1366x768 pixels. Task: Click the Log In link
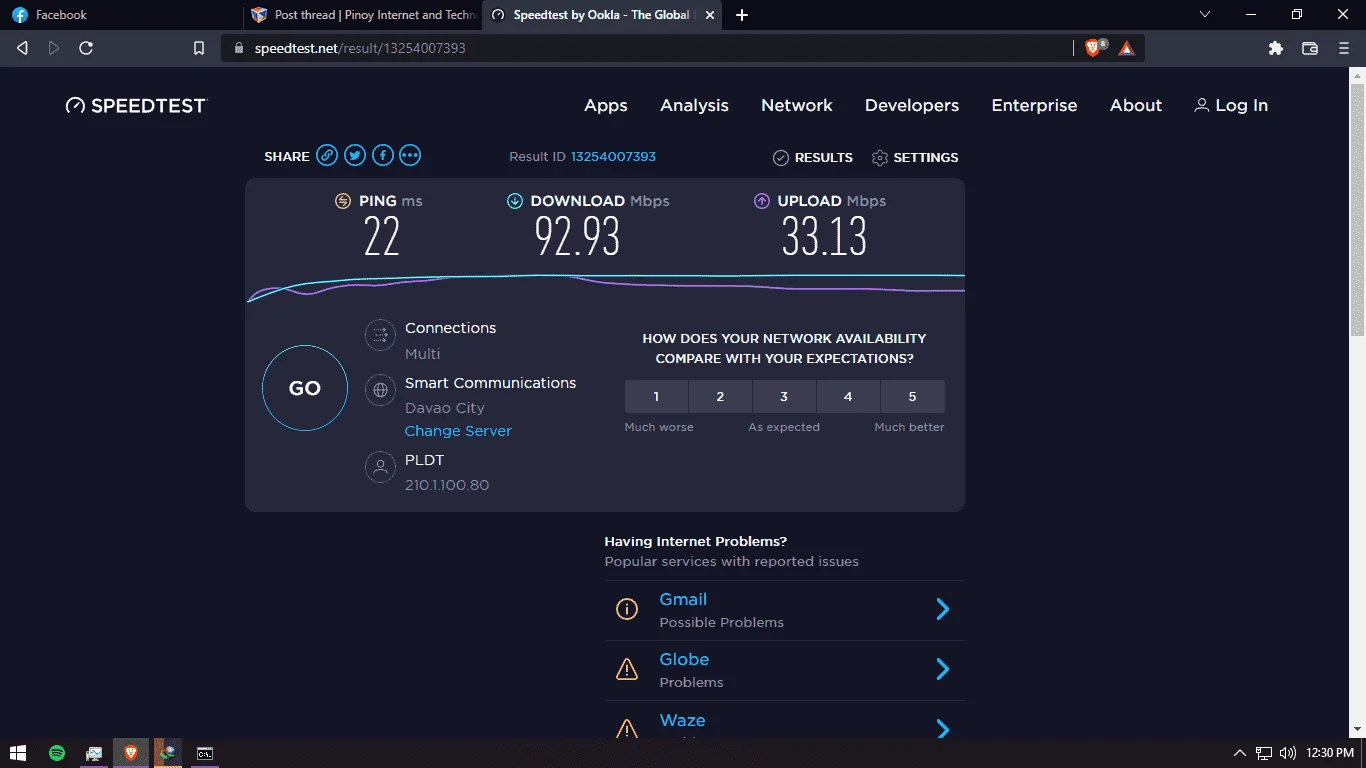tap(1231, 105)
